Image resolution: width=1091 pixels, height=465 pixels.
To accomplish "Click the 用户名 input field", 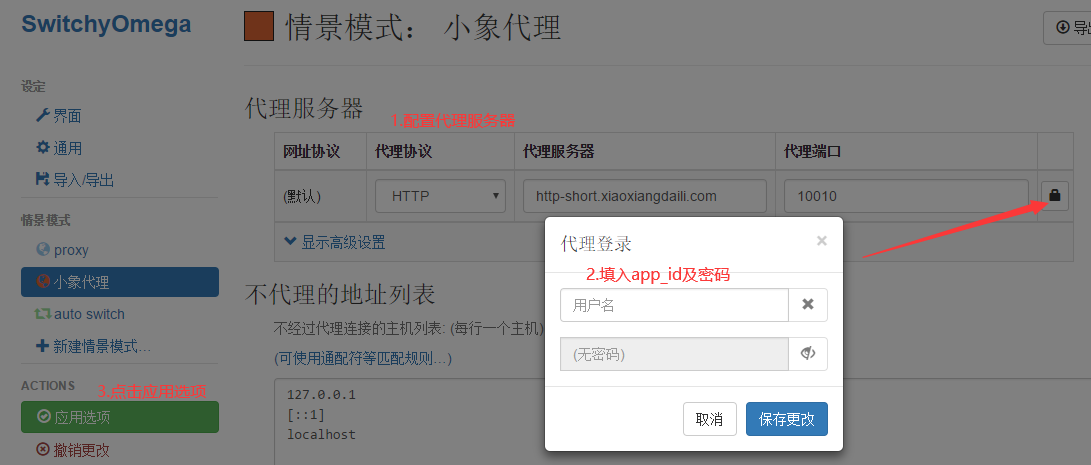I will 674,305.
